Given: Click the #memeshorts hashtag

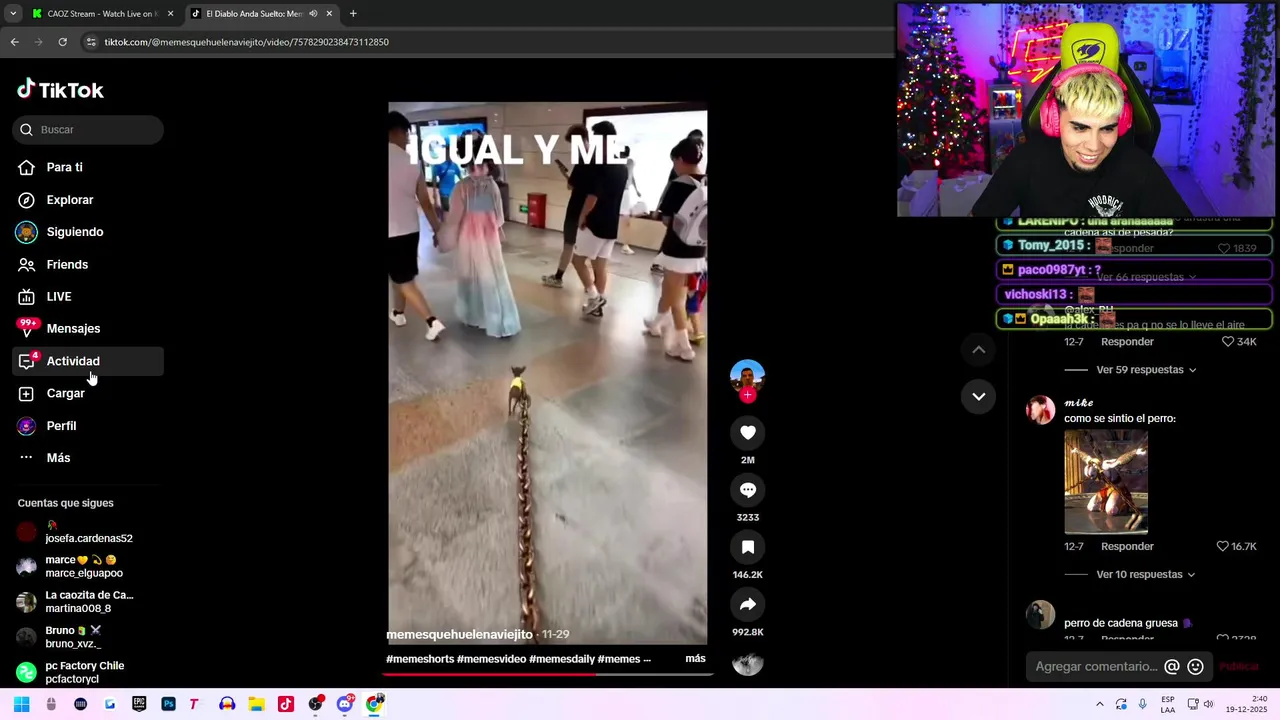Looking at the screenshot, I should click(x=420, y=659).
